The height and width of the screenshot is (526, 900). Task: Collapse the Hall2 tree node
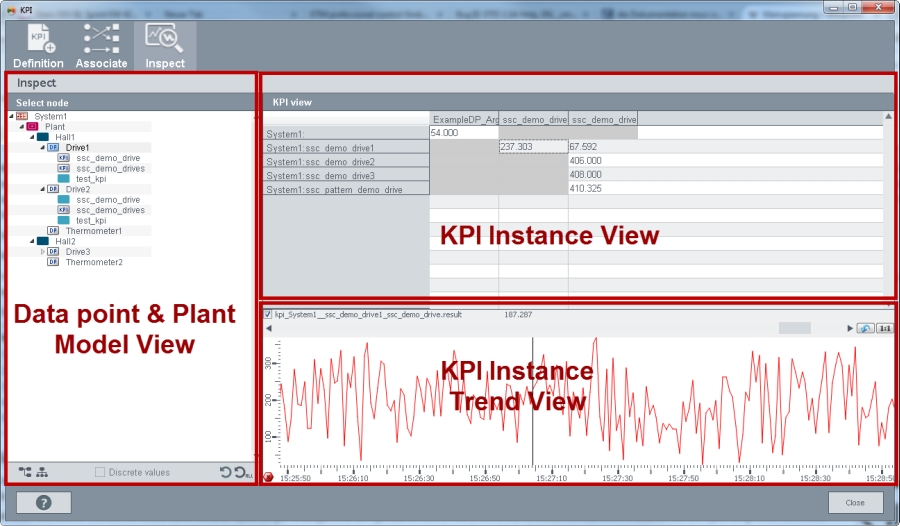point(32,241)
